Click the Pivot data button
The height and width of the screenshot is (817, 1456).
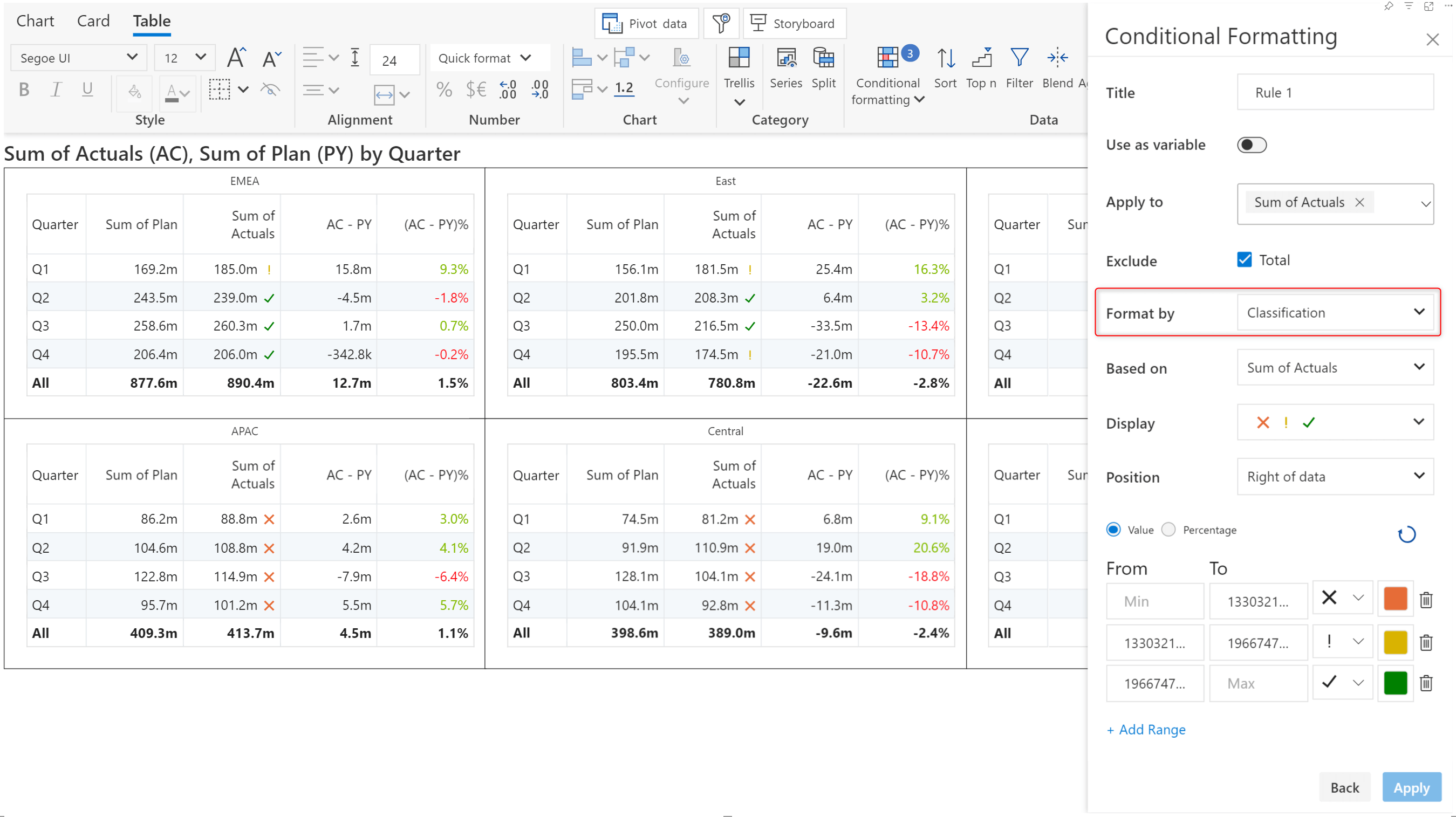click(x=646, y=24)
